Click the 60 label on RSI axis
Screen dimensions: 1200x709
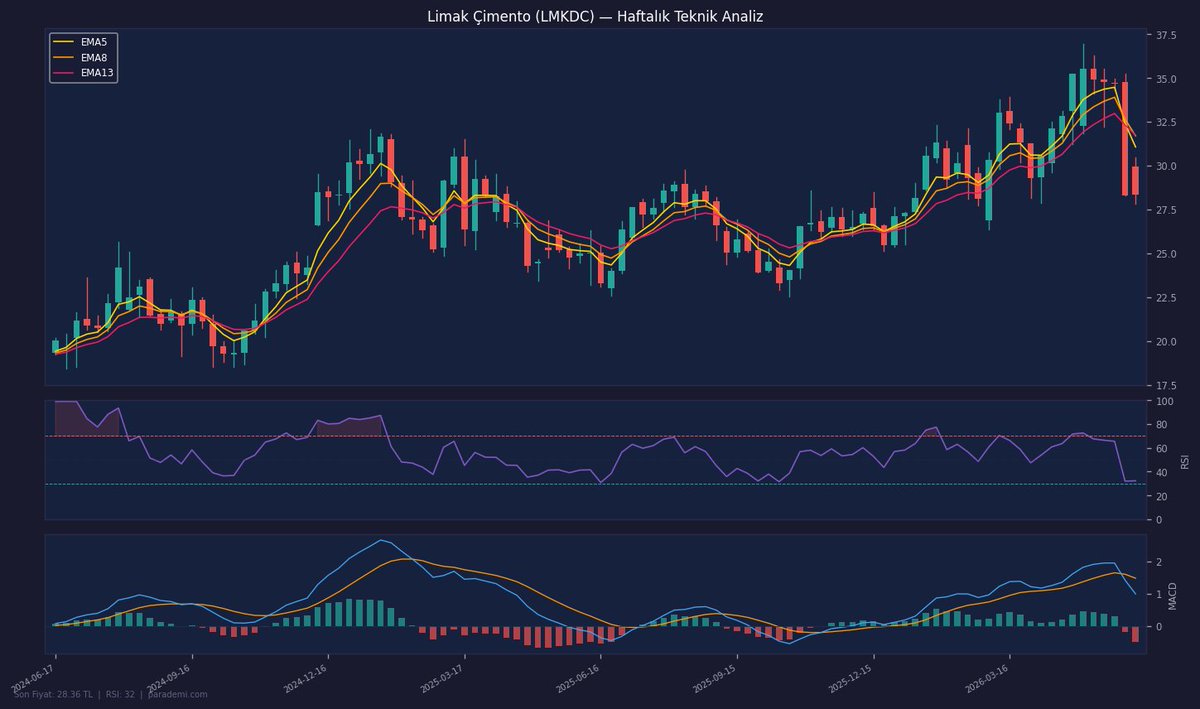coord(1161,449)
